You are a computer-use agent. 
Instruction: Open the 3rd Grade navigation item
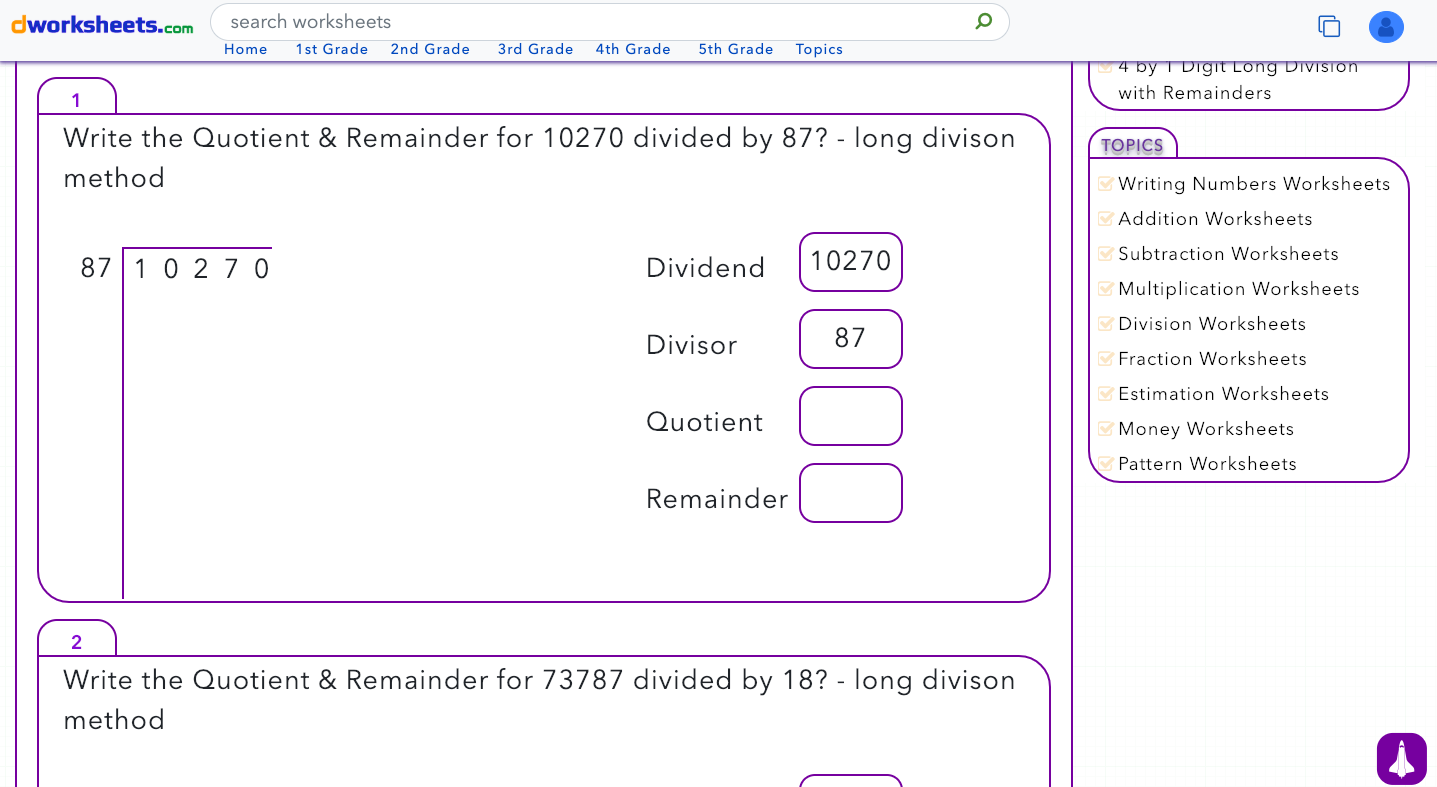tap(536, 49)
